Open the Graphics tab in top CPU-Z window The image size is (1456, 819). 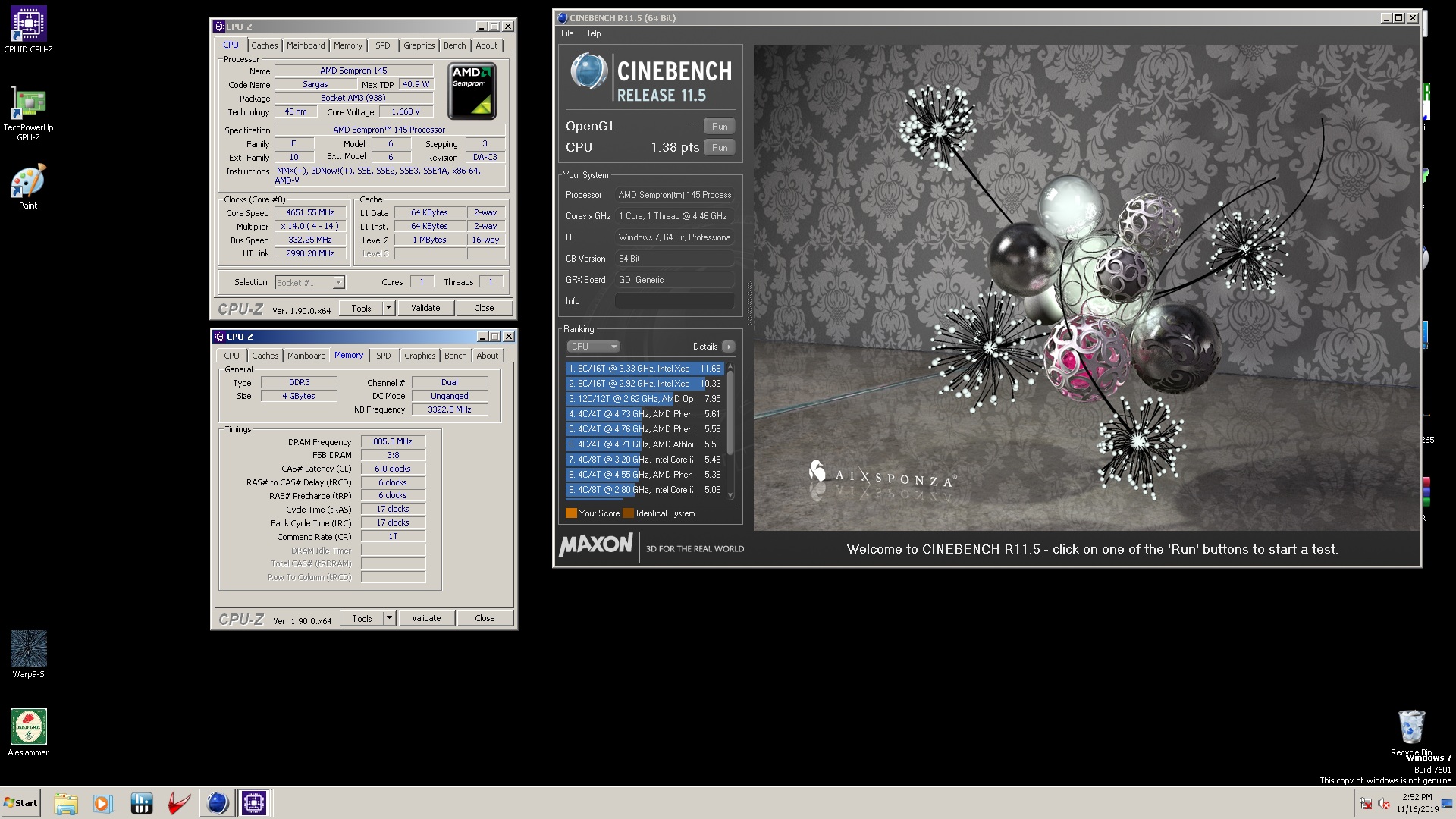pos(419,45)
